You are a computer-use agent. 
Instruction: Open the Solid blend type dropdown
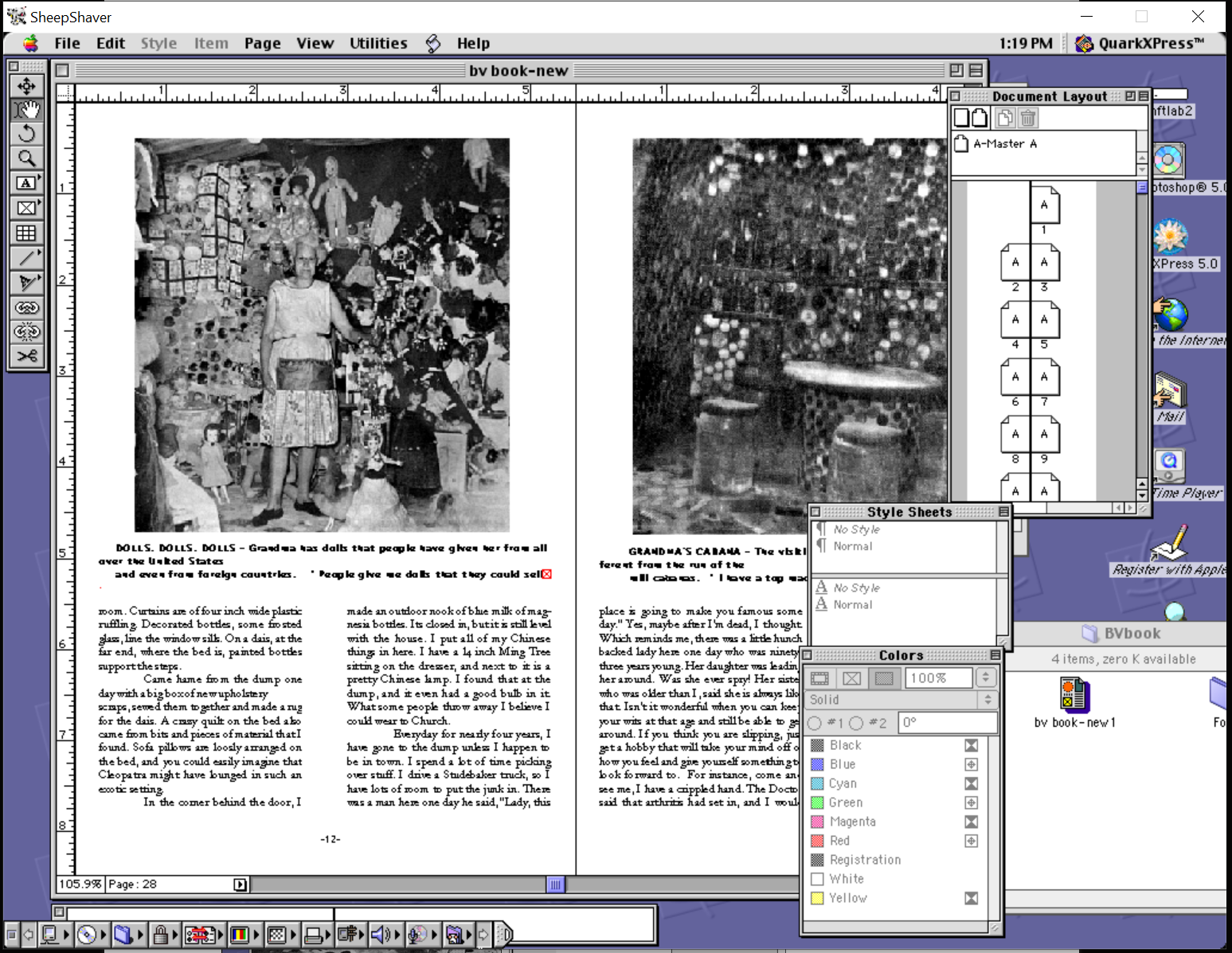[x=902, y=700]
